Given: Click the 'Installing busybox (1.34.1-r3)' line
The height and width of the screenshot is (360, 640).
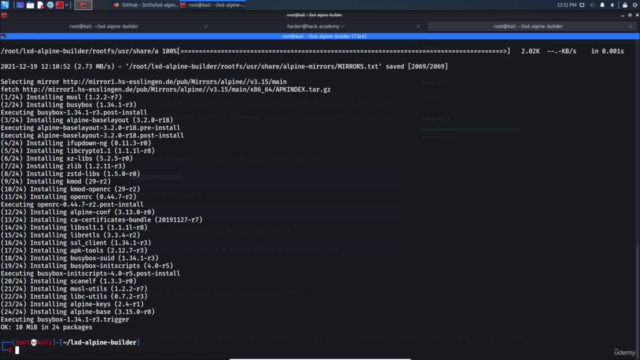Looking at the screenshot, I should pyautogui.click(x=69, y=105).
